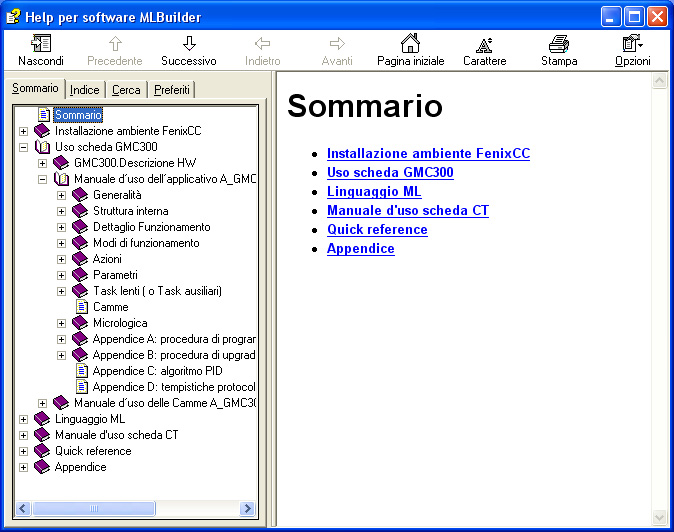Screen dimensions: 674x532
Task: Open the Linguaggio ML link
Action: (374, 191)
